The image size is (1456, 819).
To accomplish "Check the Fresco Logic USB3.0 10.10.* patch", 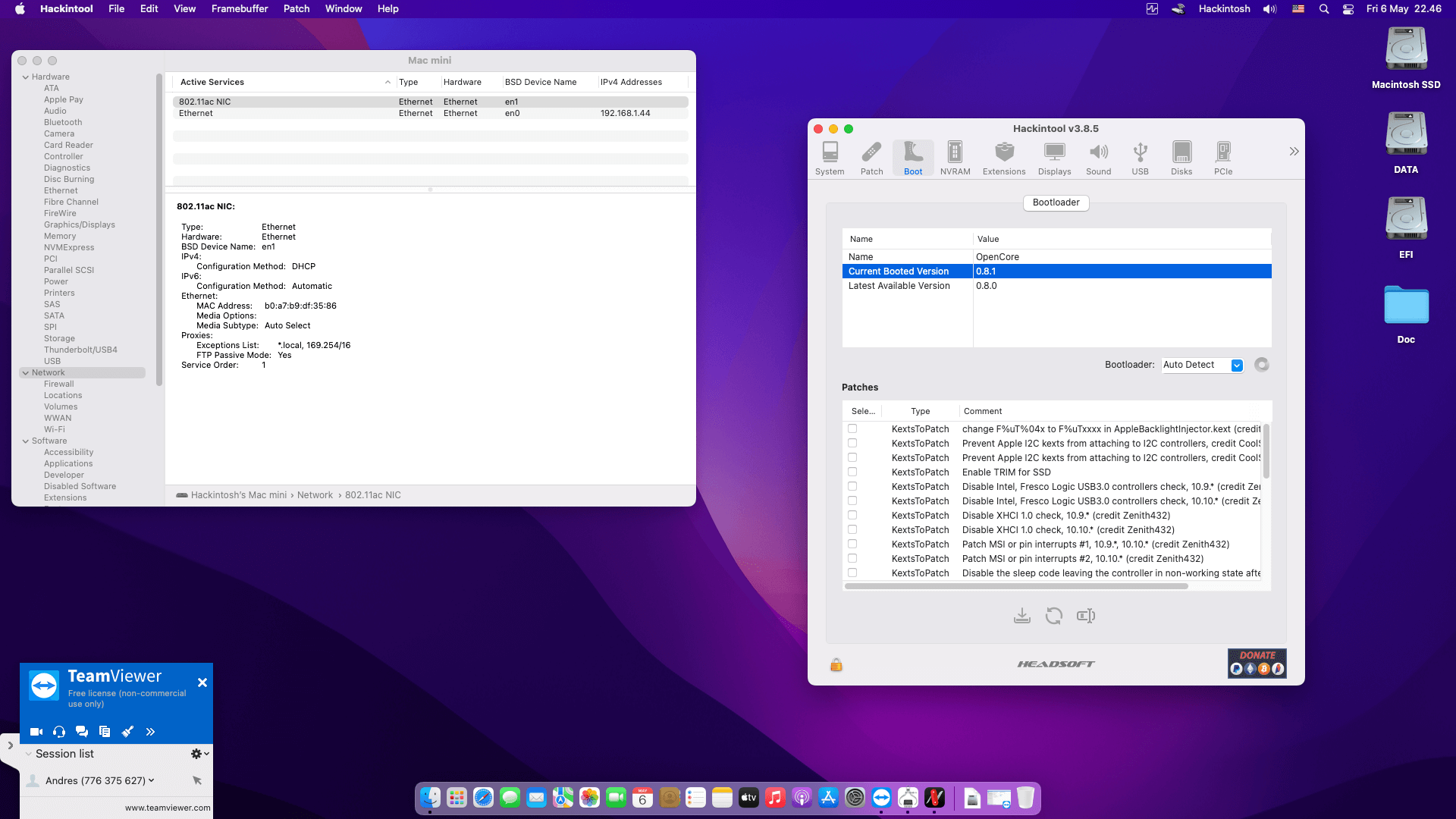I will [x=852, y=500].
